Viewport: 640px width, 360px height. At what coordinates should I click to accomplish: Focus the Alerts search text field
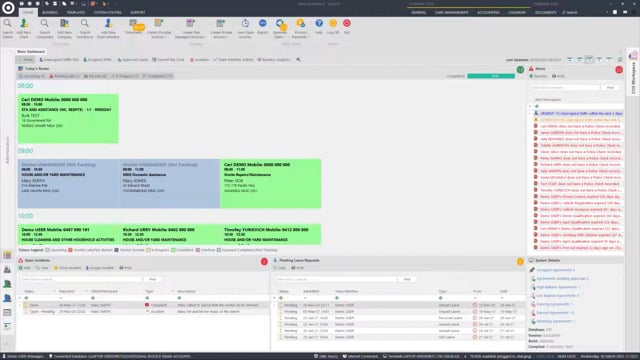564,87
